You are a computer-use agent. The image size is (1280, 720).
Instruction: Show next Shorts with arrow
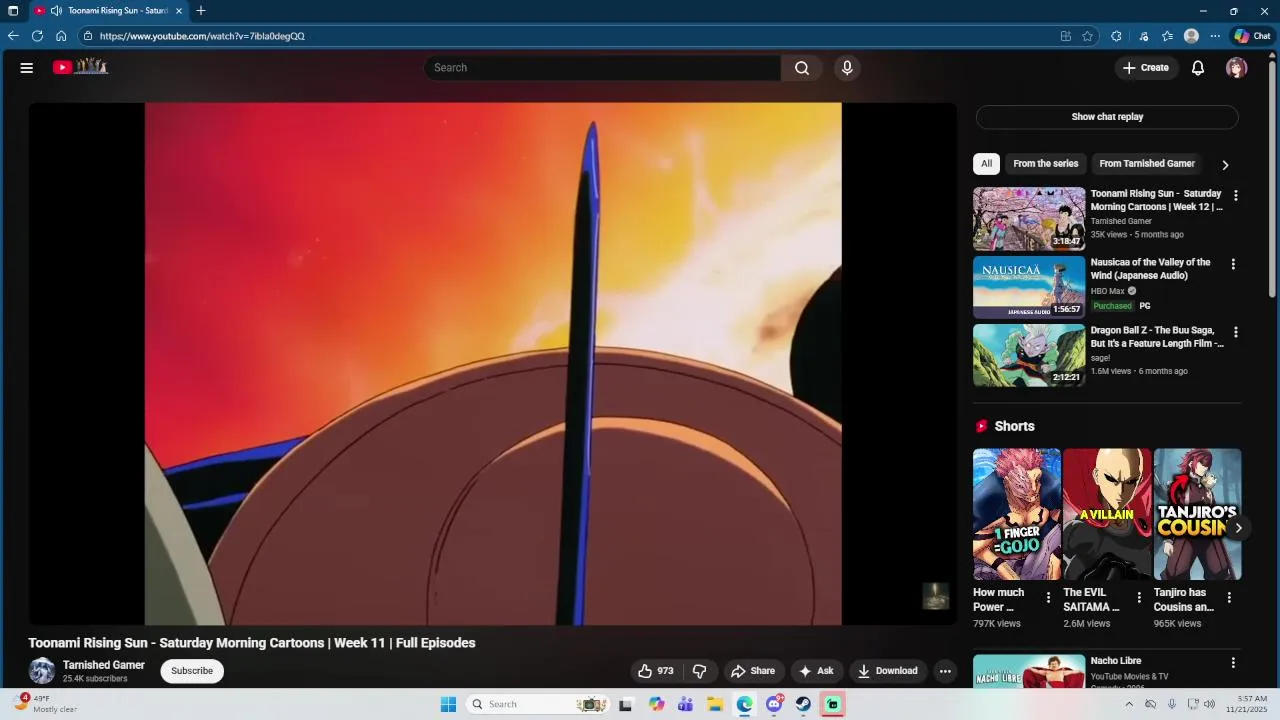point(1238,528)
